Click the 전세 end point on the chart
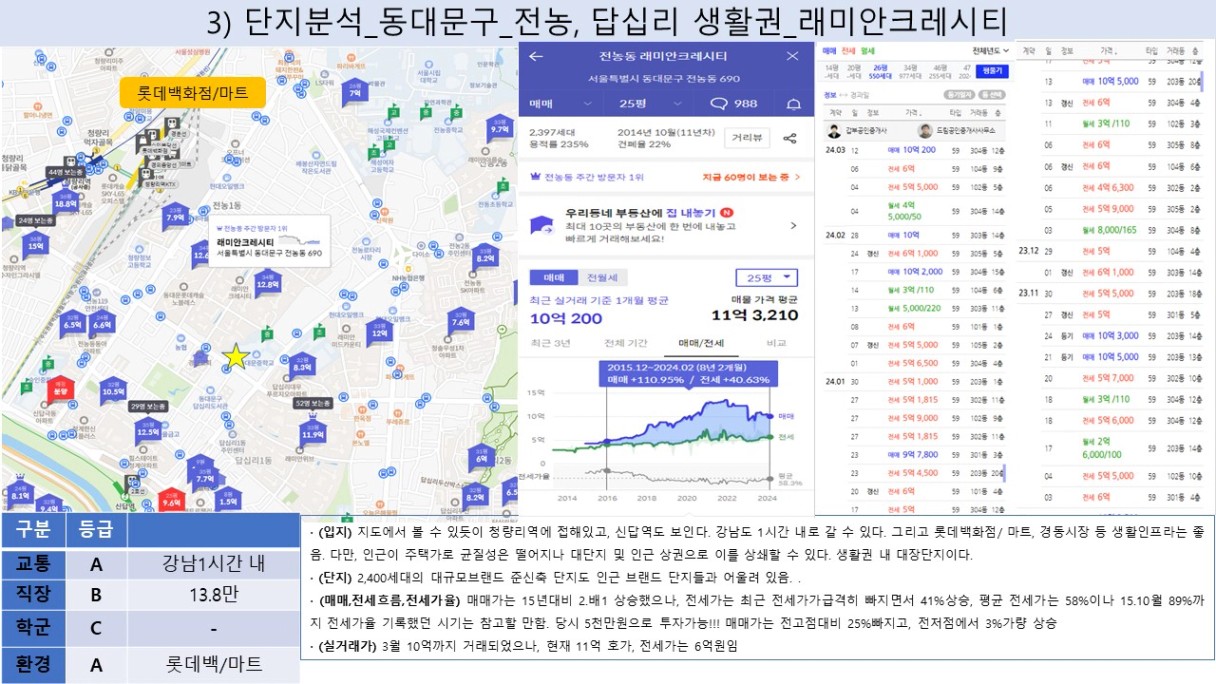The image size is (1216, 684). click(769, 437)
